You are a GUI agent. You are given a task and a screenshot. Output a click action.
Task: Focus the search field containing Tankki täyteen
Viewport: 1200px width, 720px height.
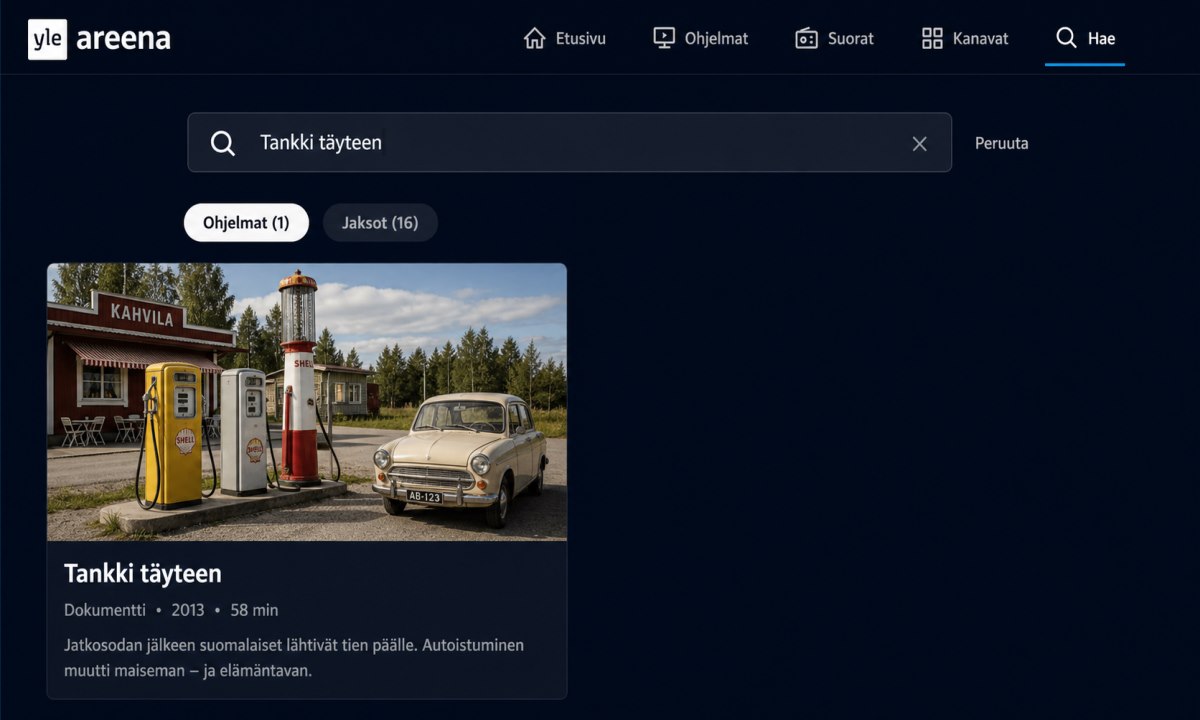point(569,142)
